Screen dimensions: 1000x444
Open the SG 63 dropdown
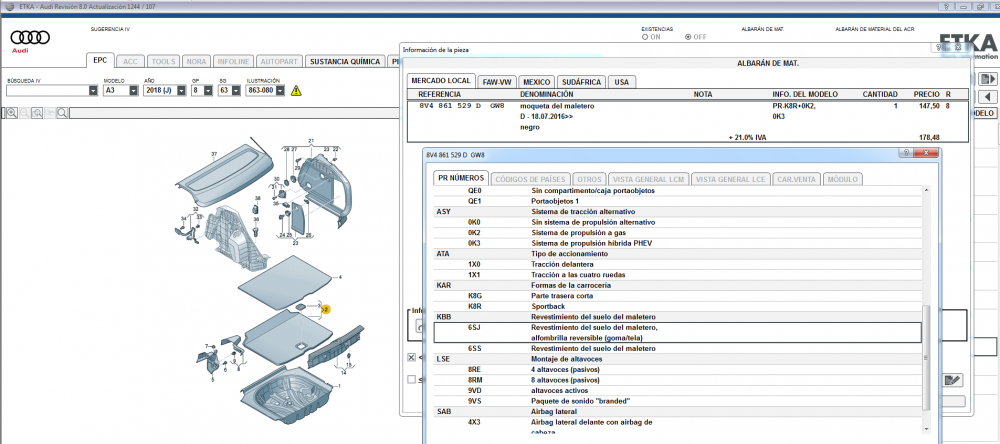pos(235,91)
